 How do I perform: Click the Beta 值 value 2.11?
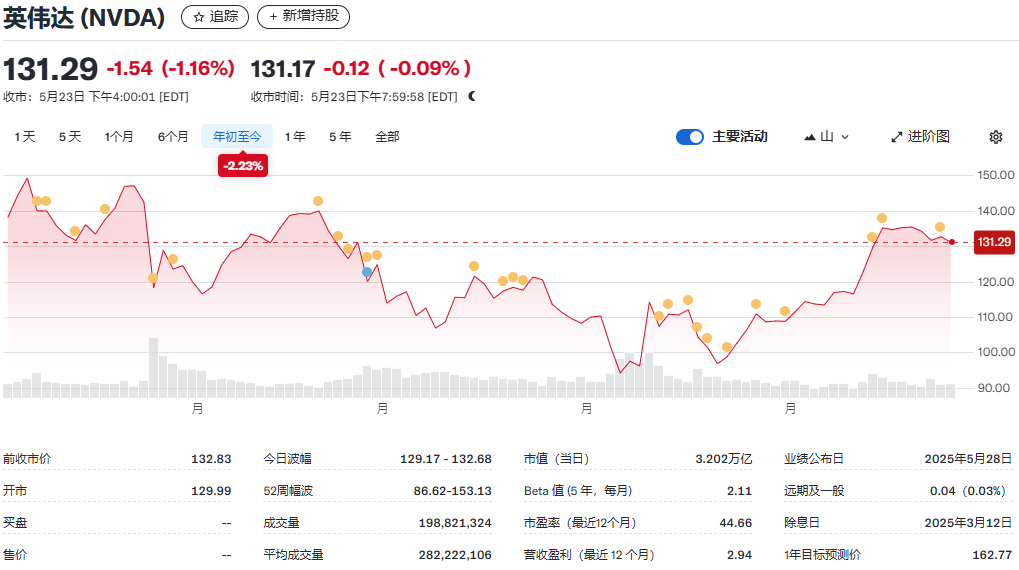click(740, 491)
